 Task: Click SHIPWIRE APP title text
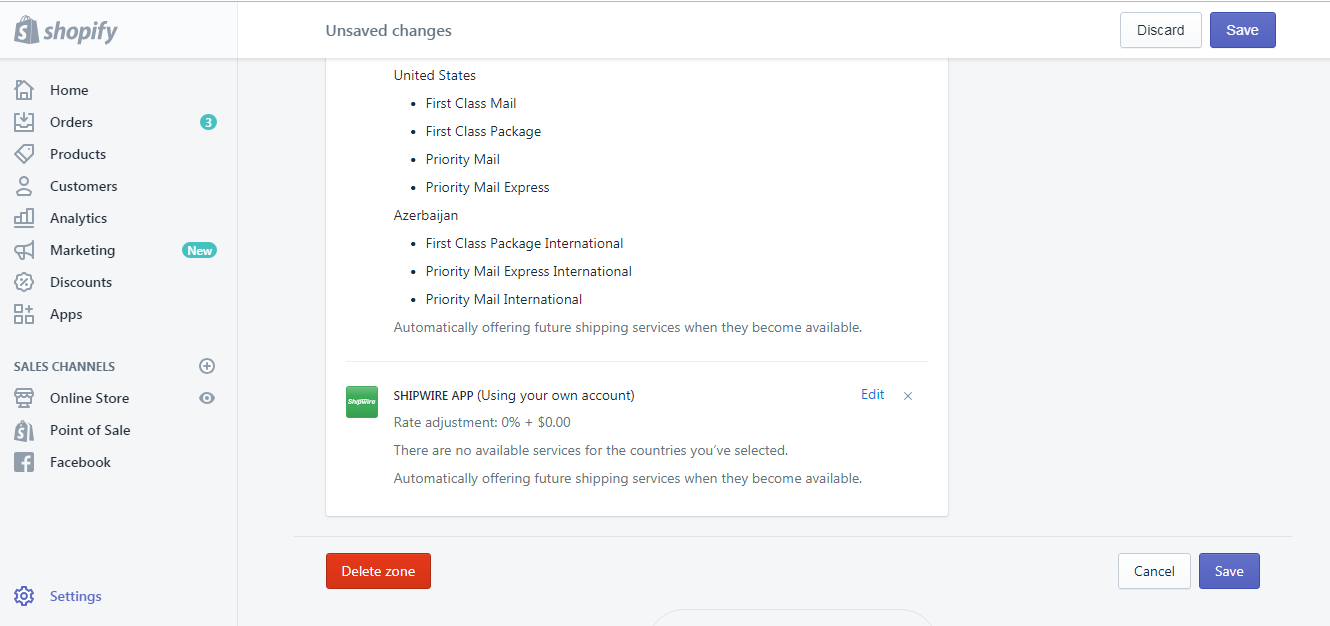pos(434,395)
